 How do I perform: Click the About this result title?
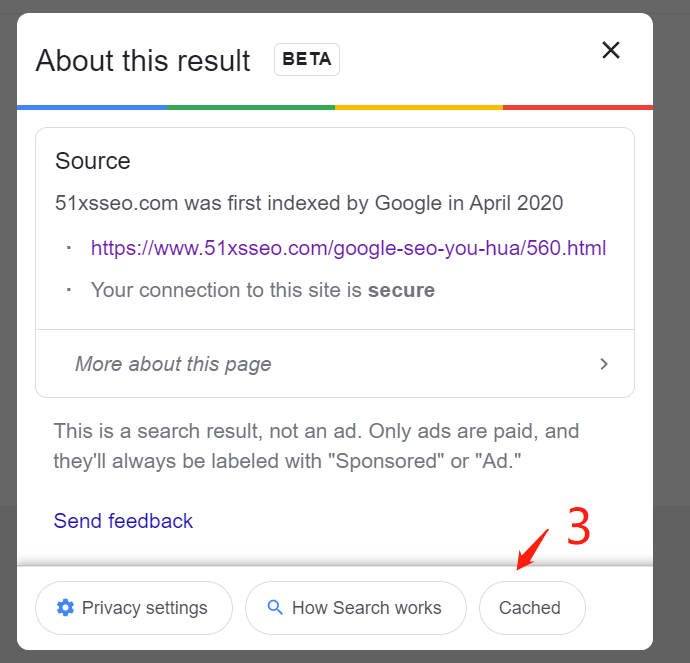[143, 61]
